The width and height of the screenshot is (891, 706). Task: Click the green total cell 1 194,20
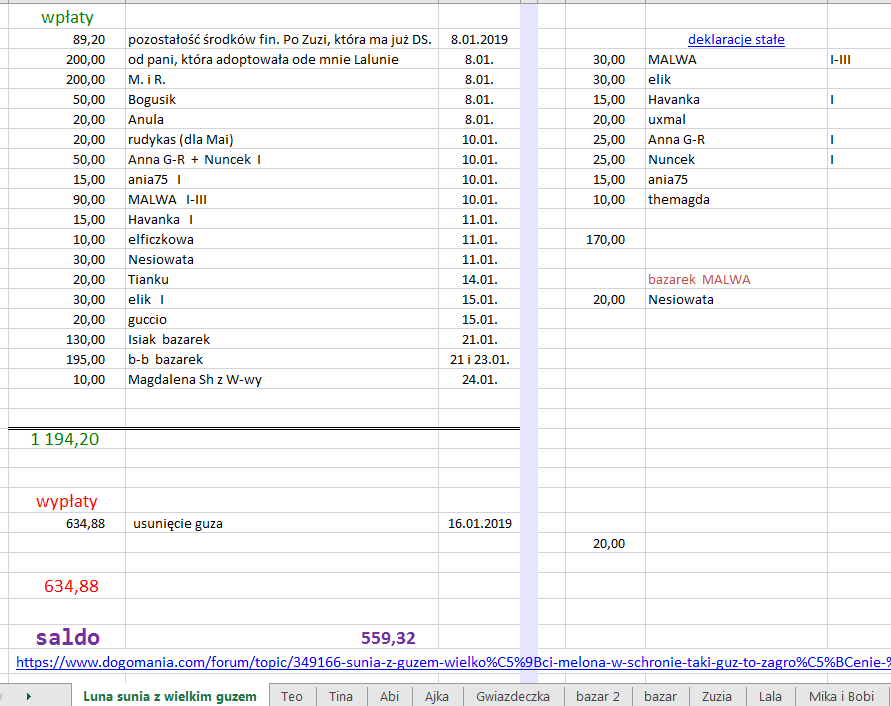tap(65, 439)
